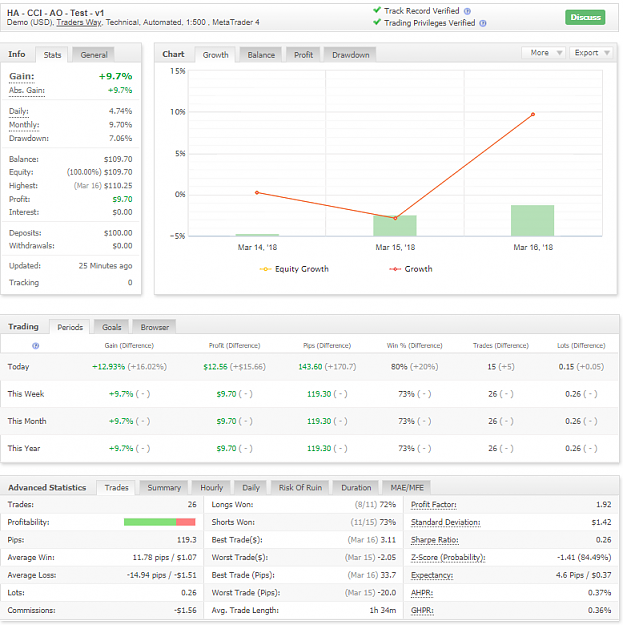Click the Daily label in Info panel
The image size is (623, 625).
19,111
